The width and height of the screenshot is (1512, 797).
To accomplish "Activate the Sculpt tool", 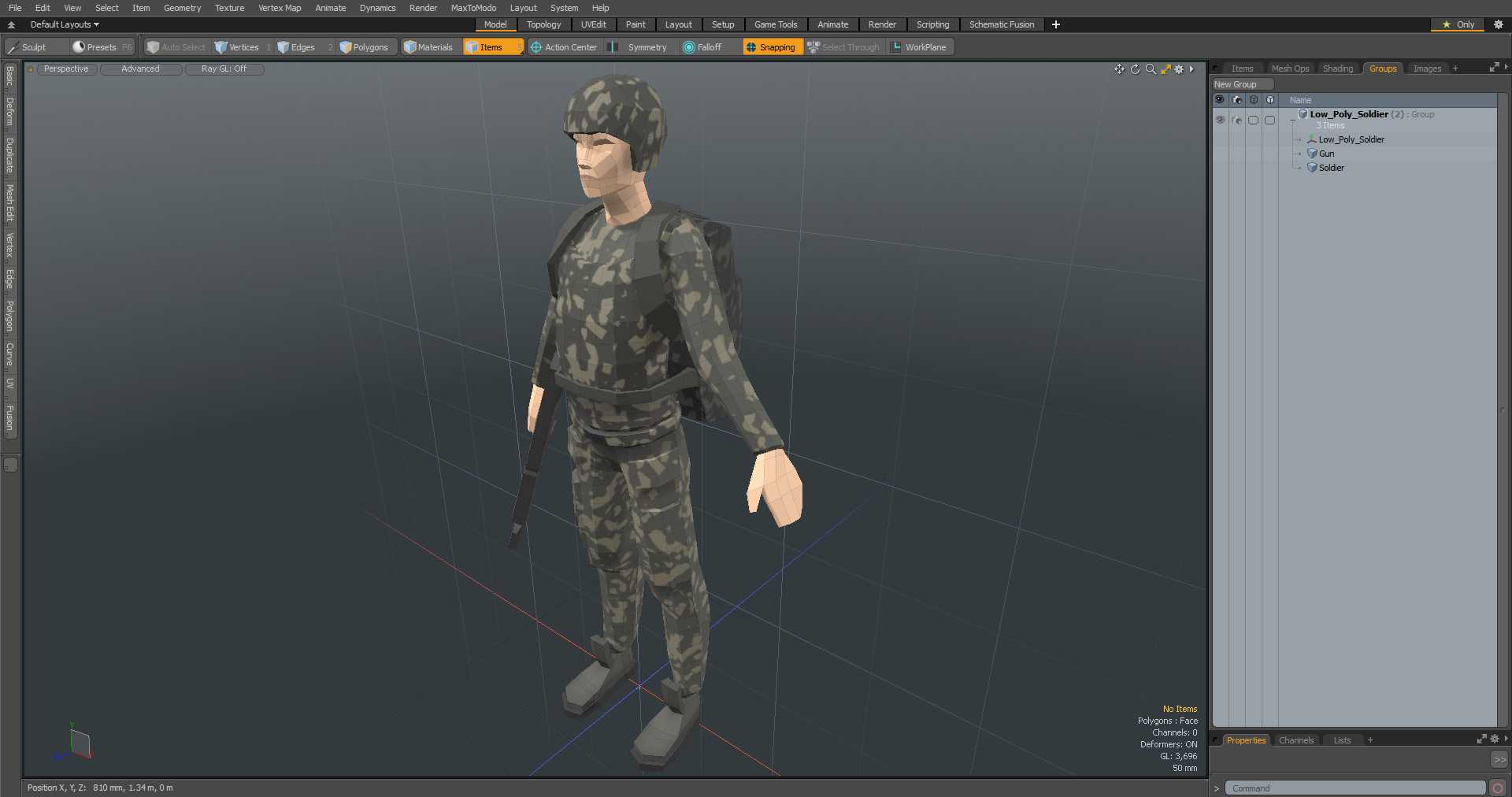I will tap(35, 47).
